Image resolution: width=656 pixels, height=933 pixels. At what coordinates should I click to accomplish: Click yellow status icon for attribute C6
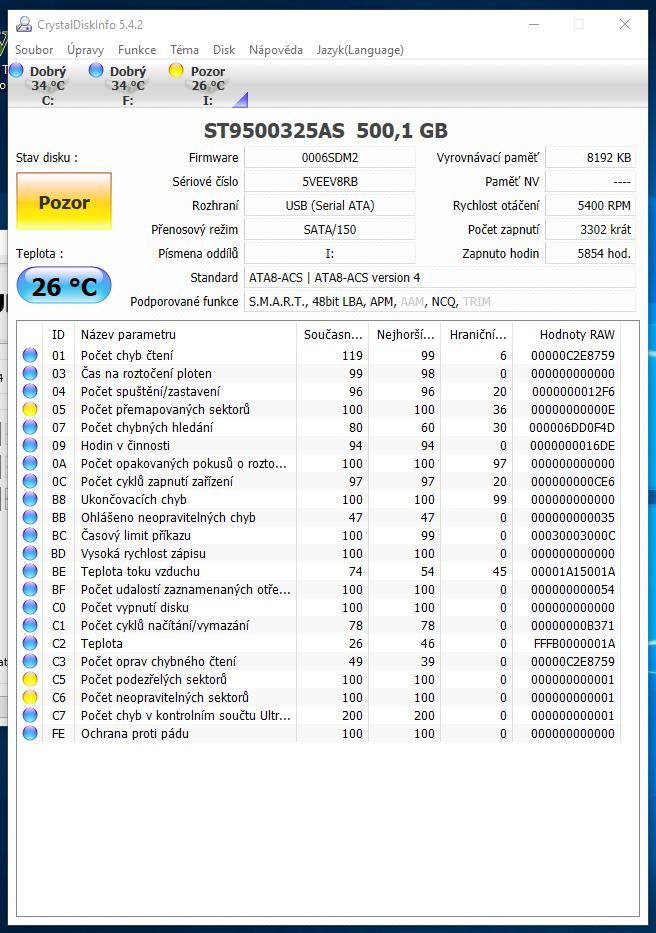(31, 697)
